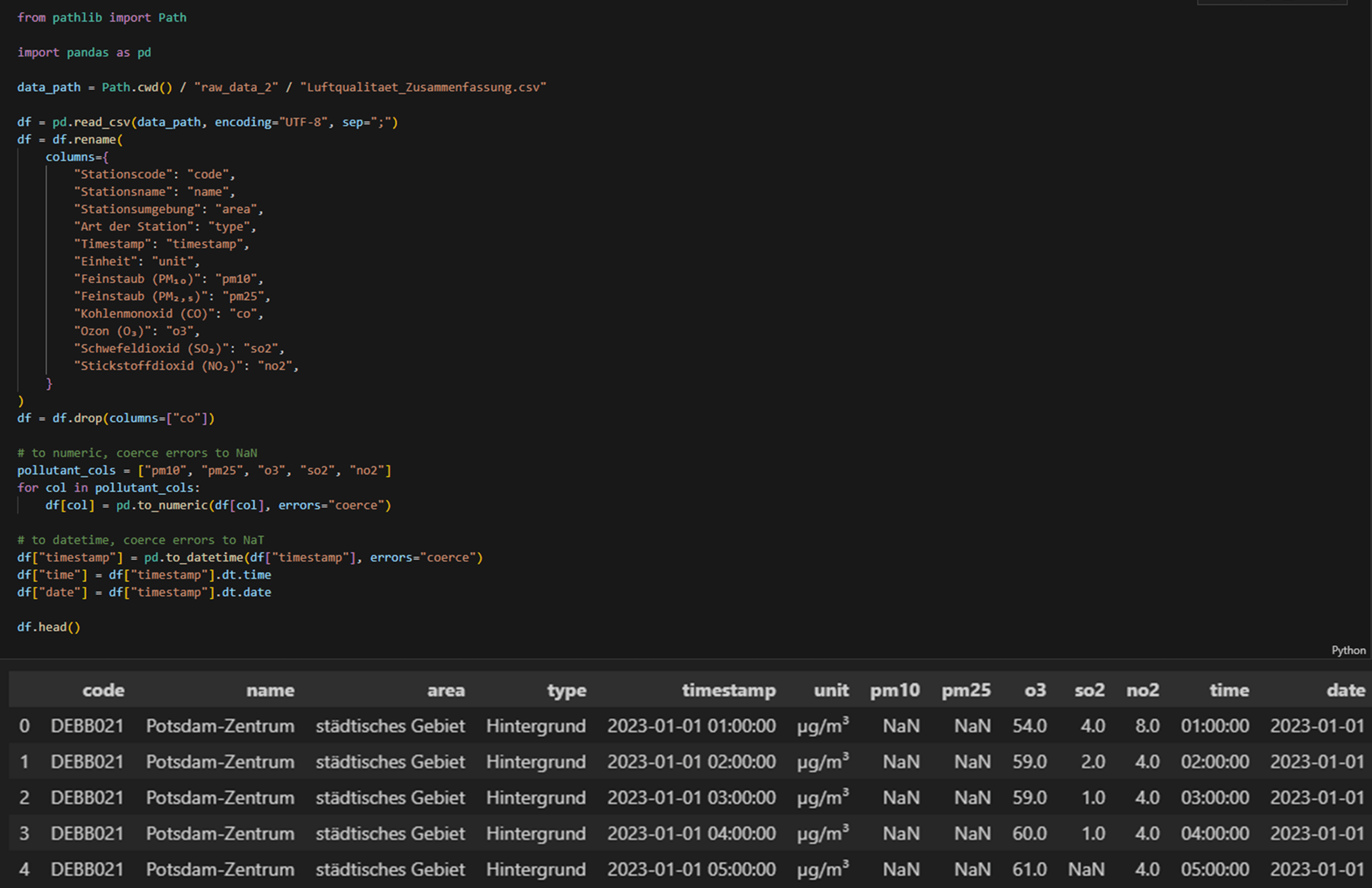Click the 'code' column header
Screen dimensions: 1372x888
point(103,690)
